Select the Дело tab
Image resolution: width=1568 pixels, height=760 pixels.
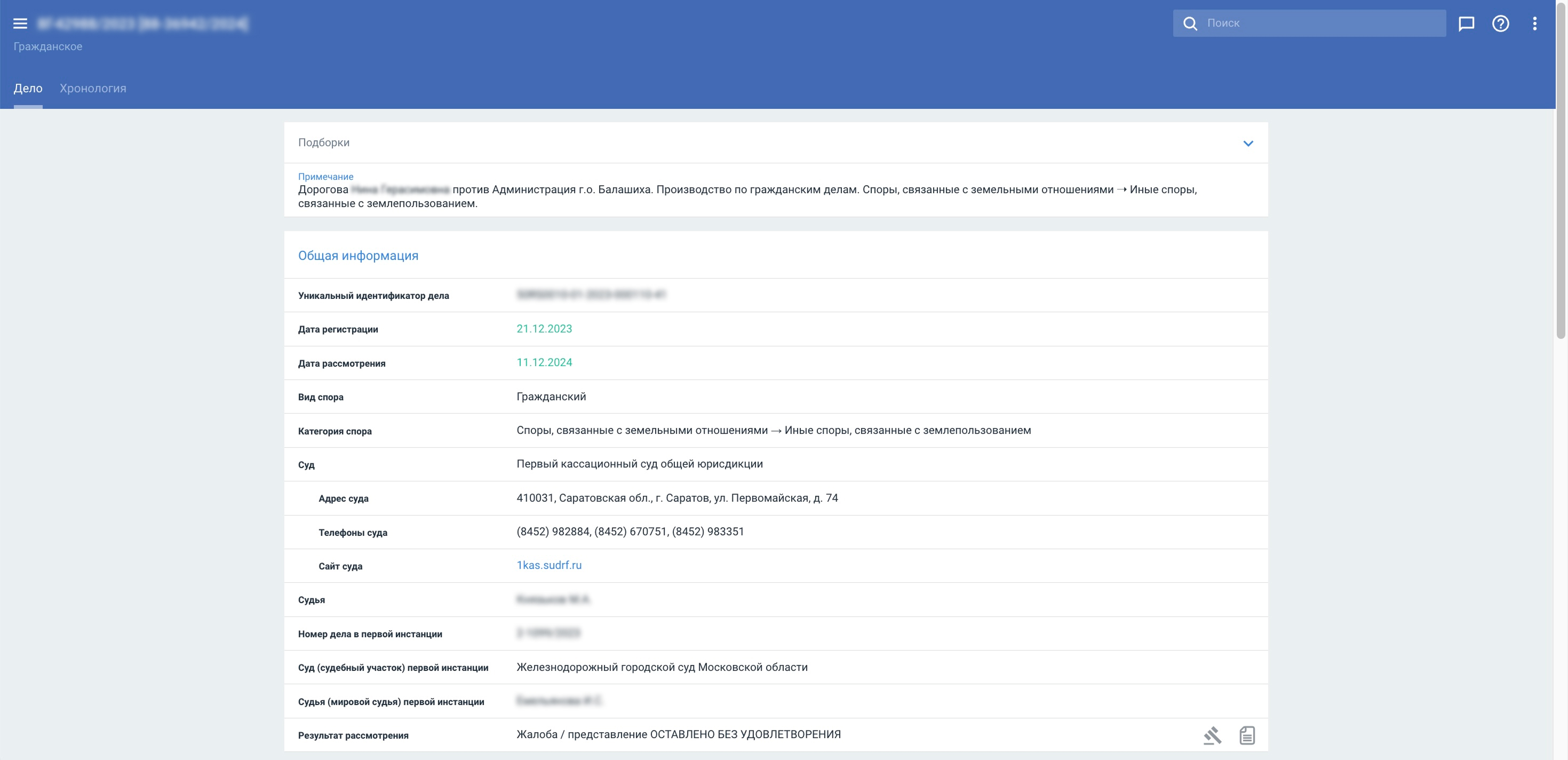(28, 88)
